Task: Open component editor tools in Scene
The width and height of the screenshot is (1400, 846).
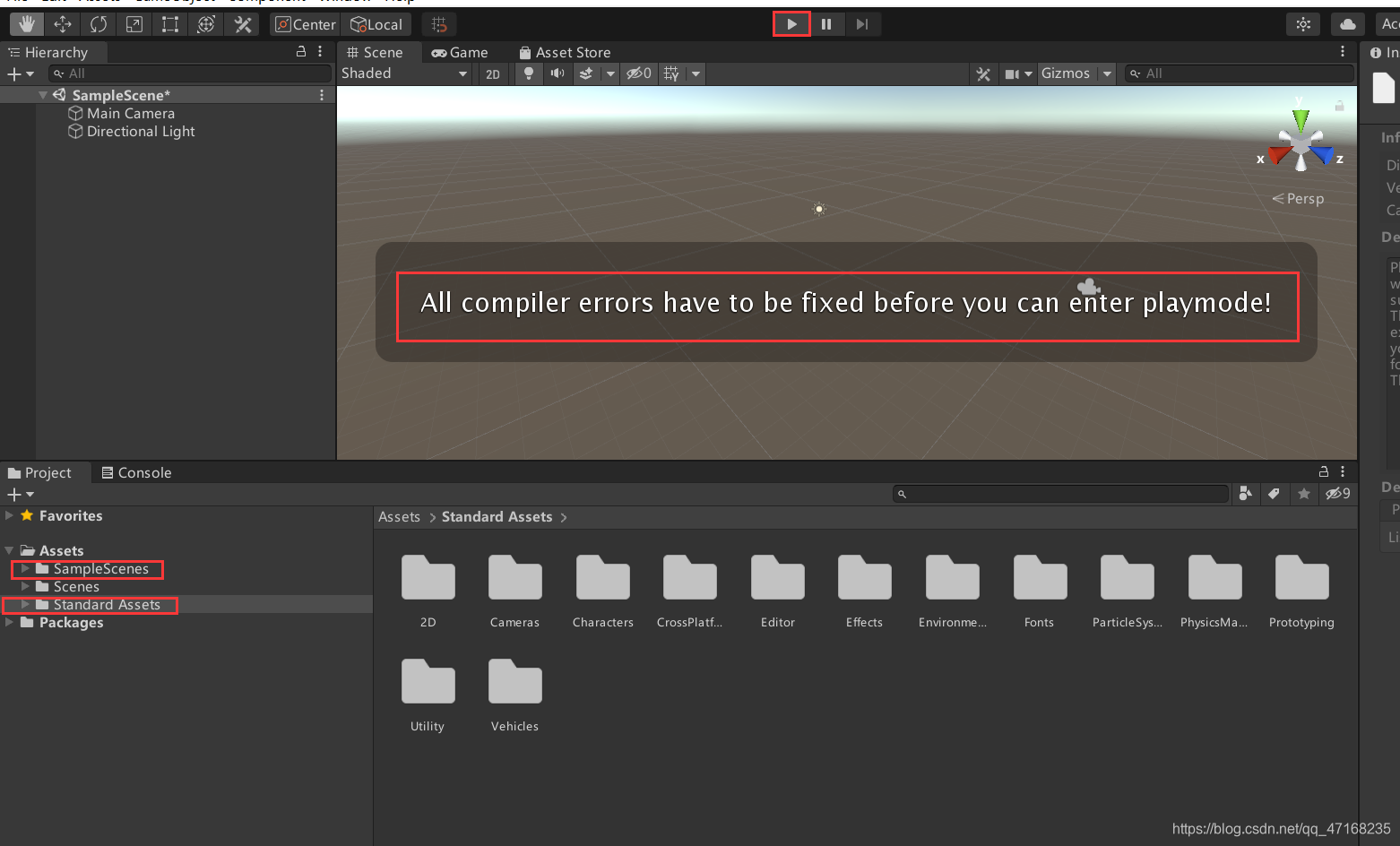Action: click(x=983, y=74)
